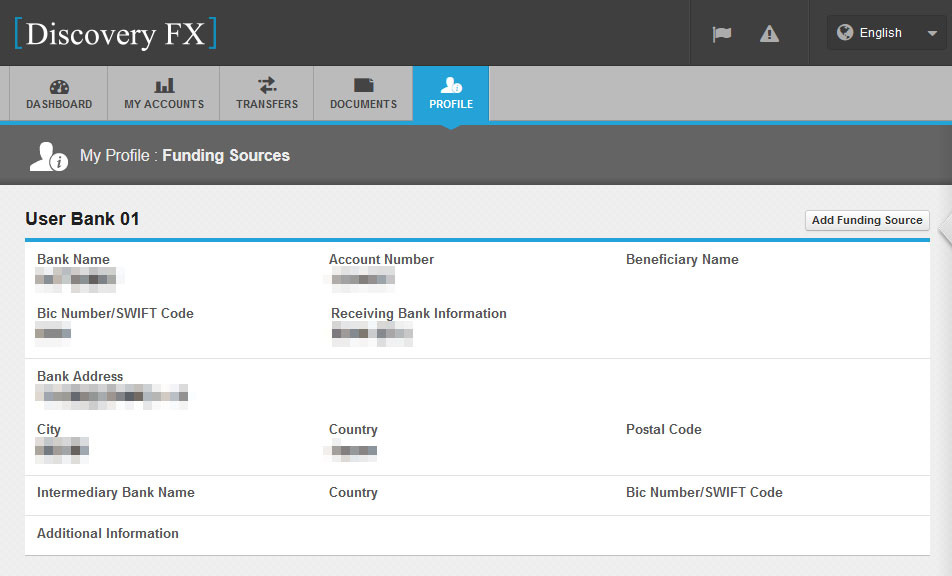Open the warning alerts triangle icon

coord(769,33)
